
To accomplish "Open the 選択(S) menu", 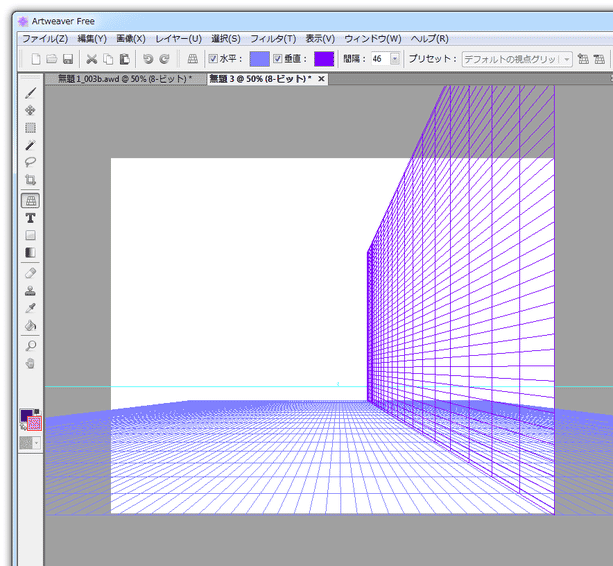I will pyautogui.click(x=226, y=39).
